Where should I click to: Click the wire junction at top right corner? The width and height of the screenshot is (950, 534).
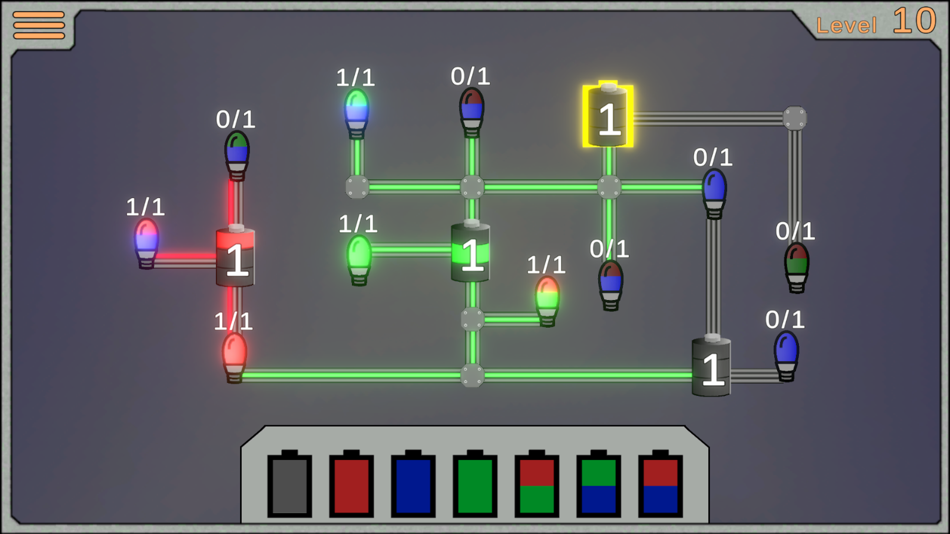[x=795, y=118]
